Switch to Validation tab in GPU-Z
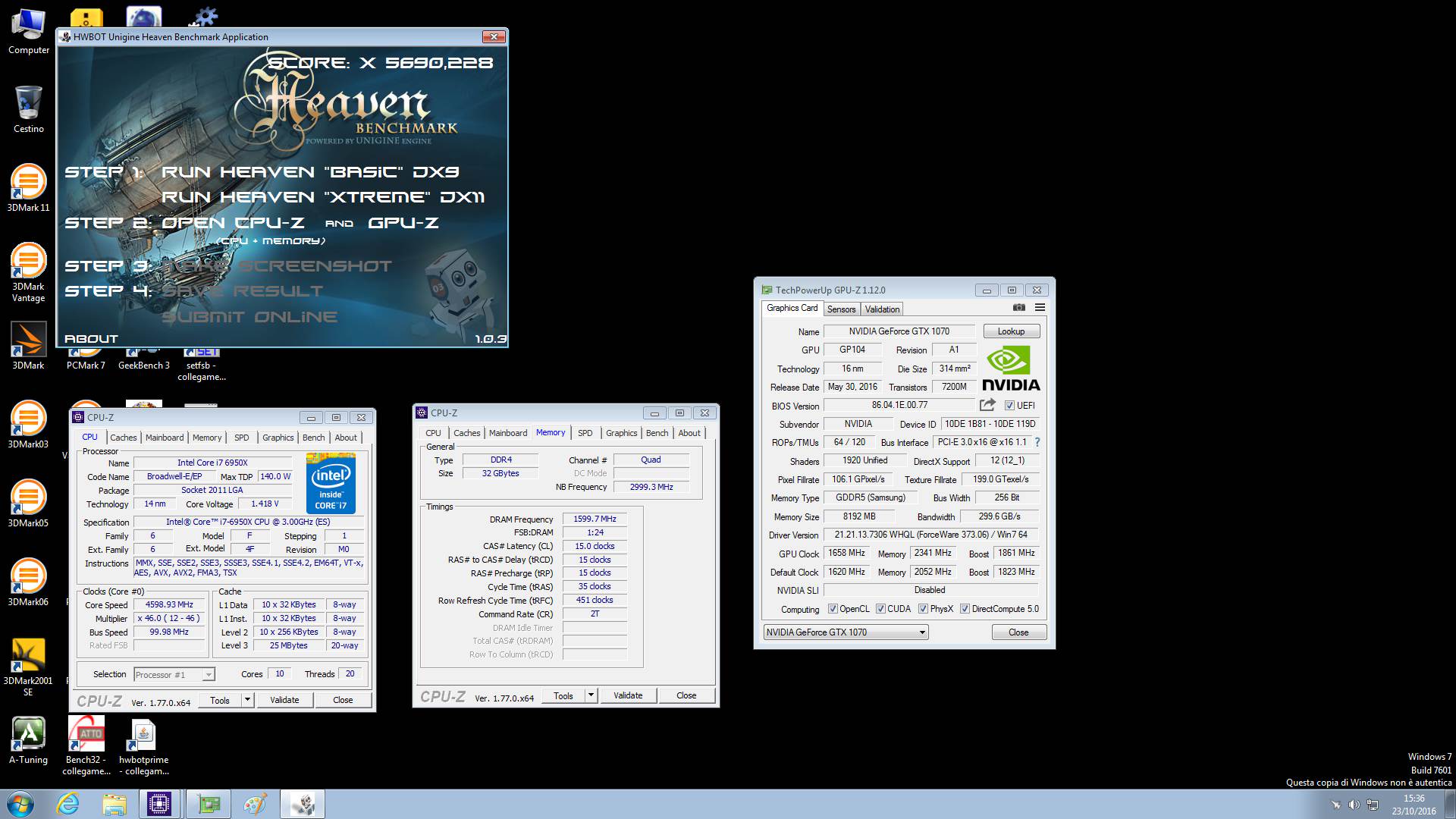This screenshot has width=1456, height=819. [x=882, y=309]
